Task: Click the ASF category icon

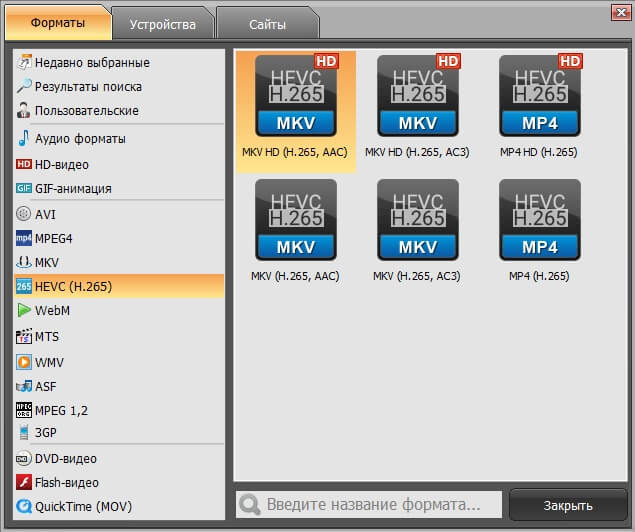Action: 24,386
